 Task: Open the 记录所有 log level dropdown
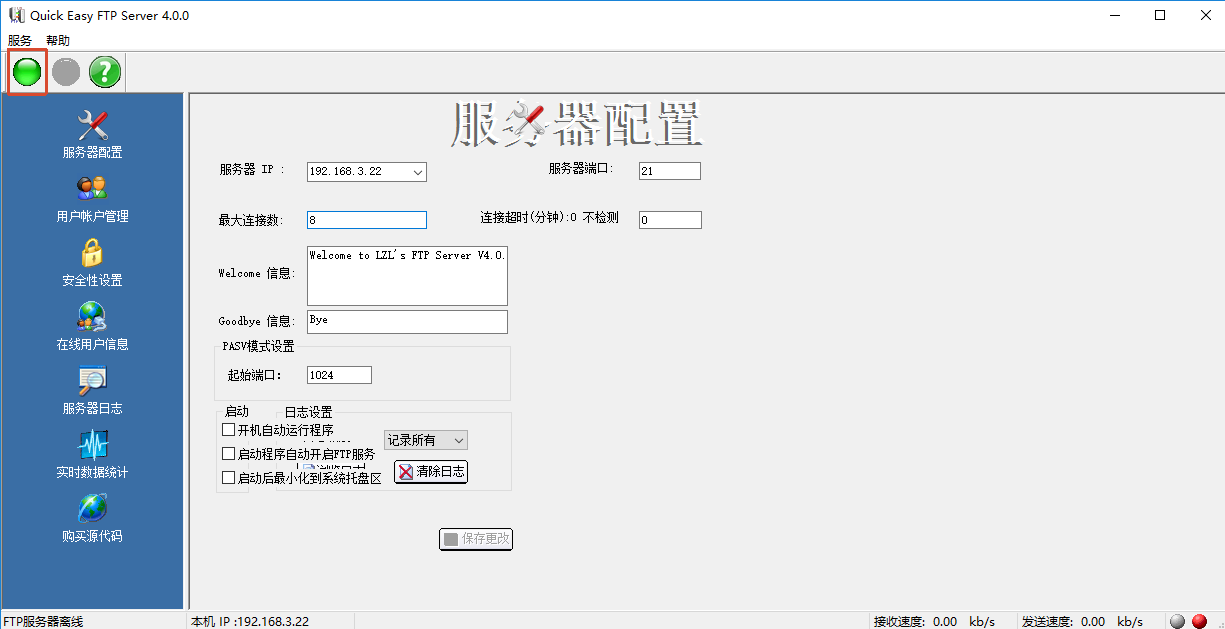(426, 440)
